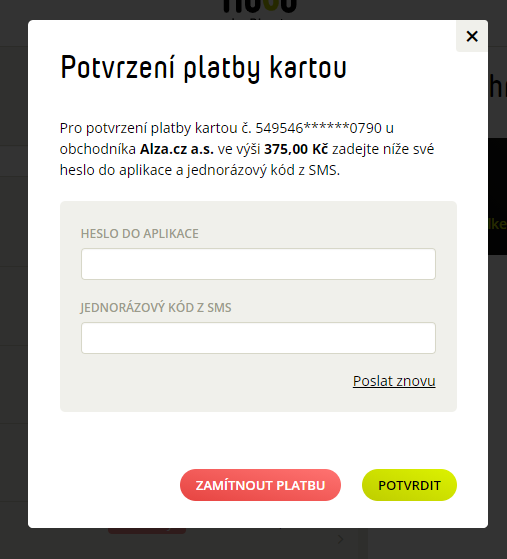Click the partially hidden green text at right
Screen dimensions: 507x559
pyautogui.click(x=498, y=224)
